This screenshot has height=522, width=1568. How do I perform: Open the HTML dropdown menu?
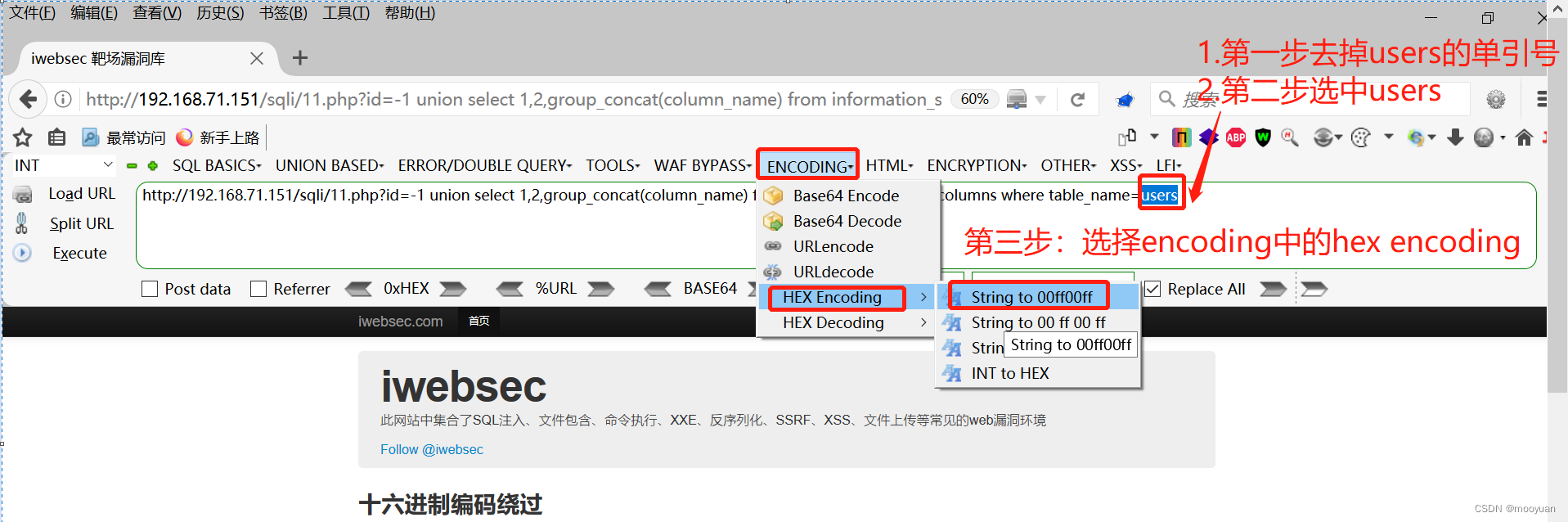(x=890, y=165)
